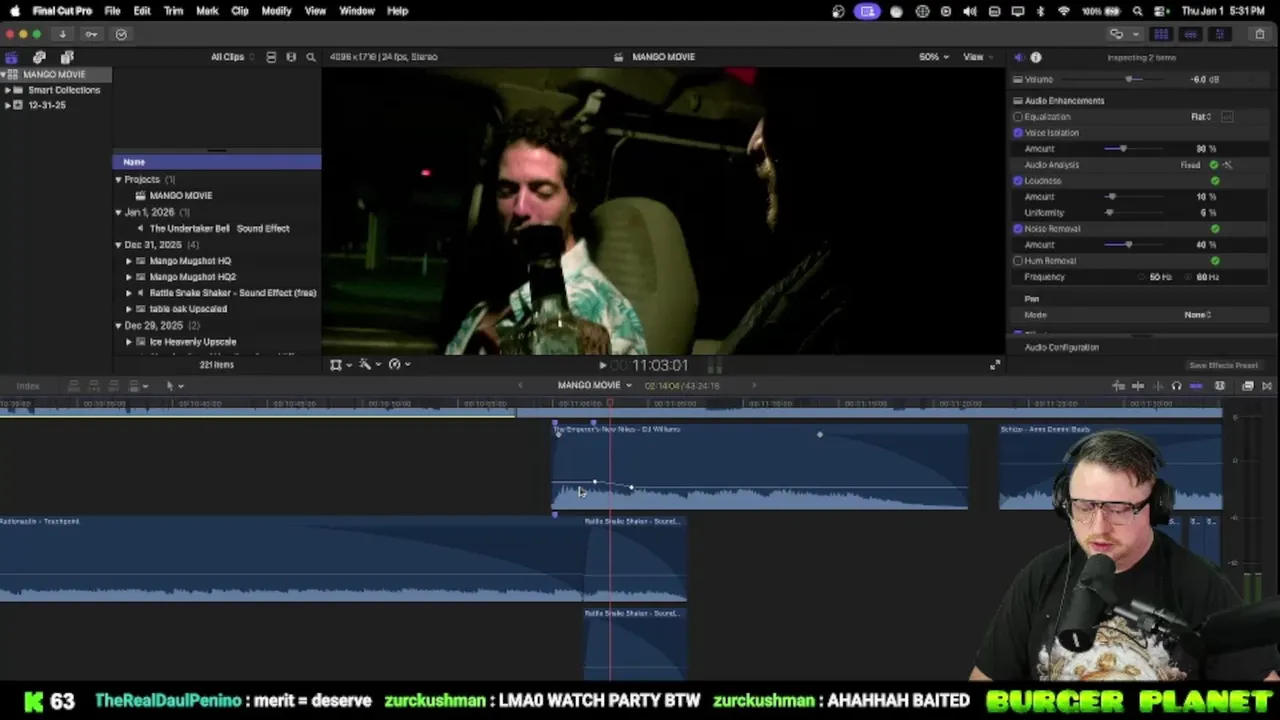Open the Trim menu
Viewport: 1280px width, 720px height.
[173, 11]
